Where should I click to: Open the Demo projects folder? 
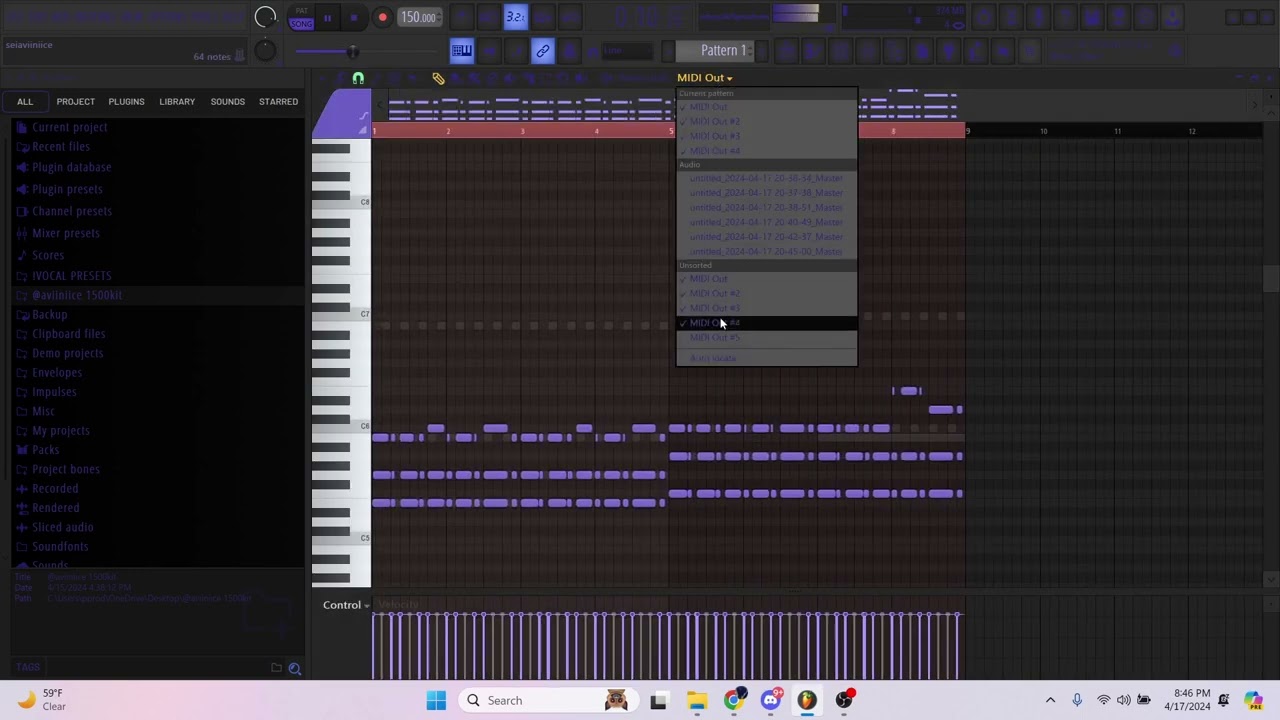(67, 353)
